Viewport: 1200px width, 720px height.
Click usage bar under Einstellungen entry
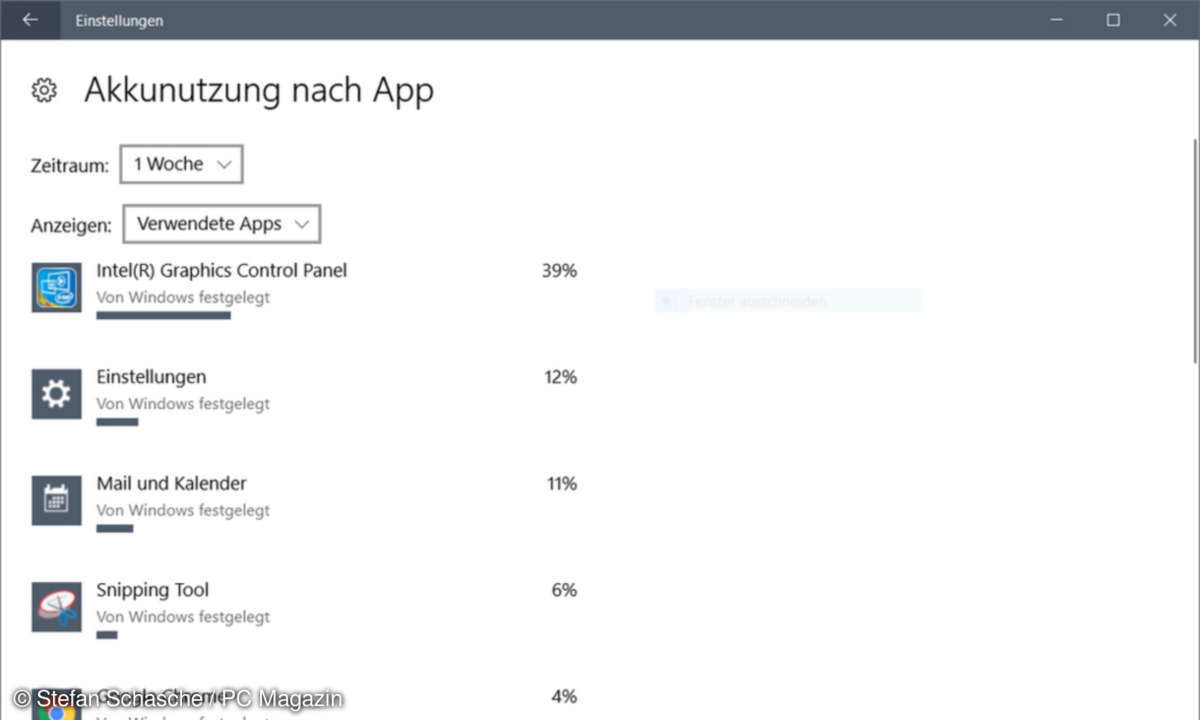tap(117, 422)
